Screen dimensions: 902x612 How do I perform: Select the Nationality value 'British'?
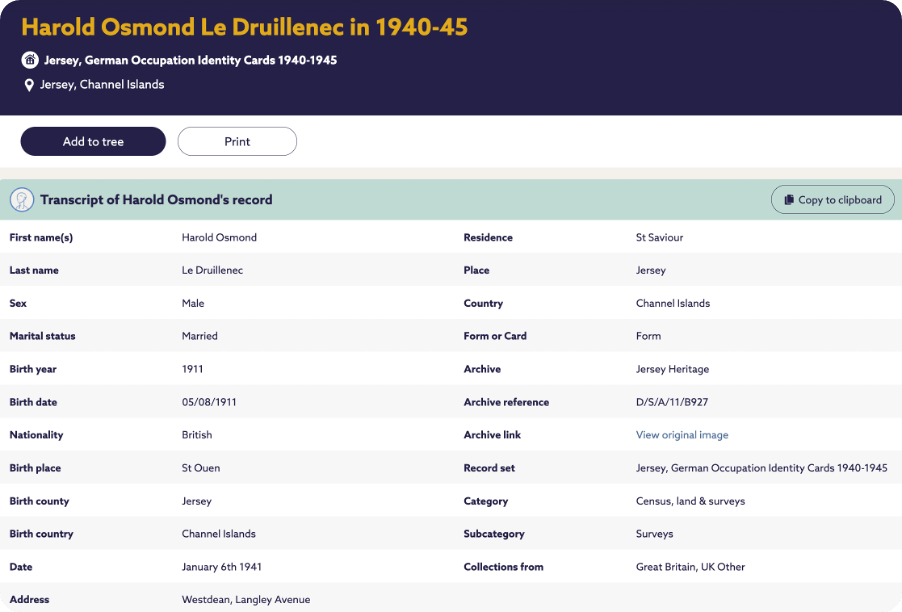point(197,435)
